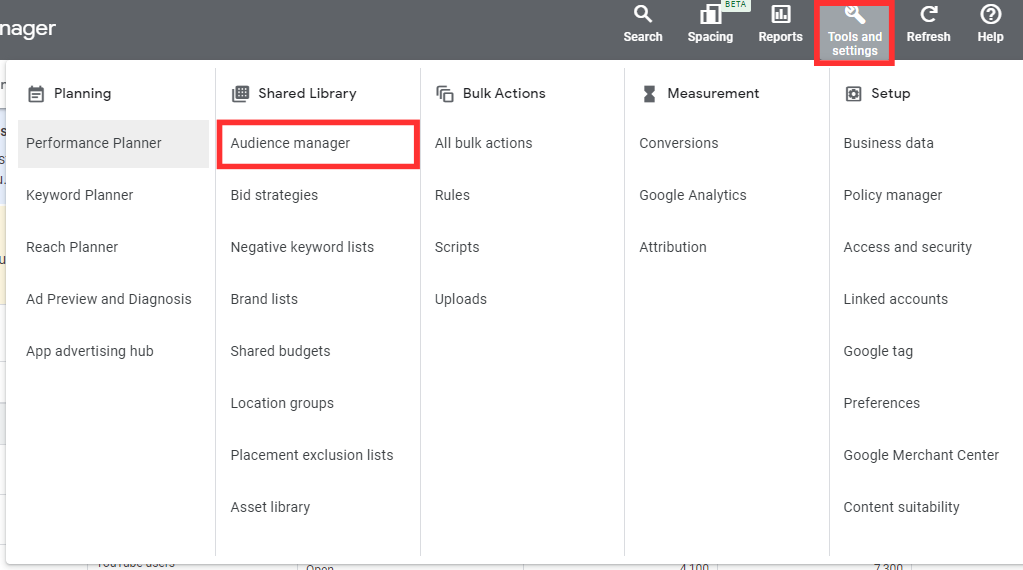
Task: Open Linked accounts
Action: (895, 299)
